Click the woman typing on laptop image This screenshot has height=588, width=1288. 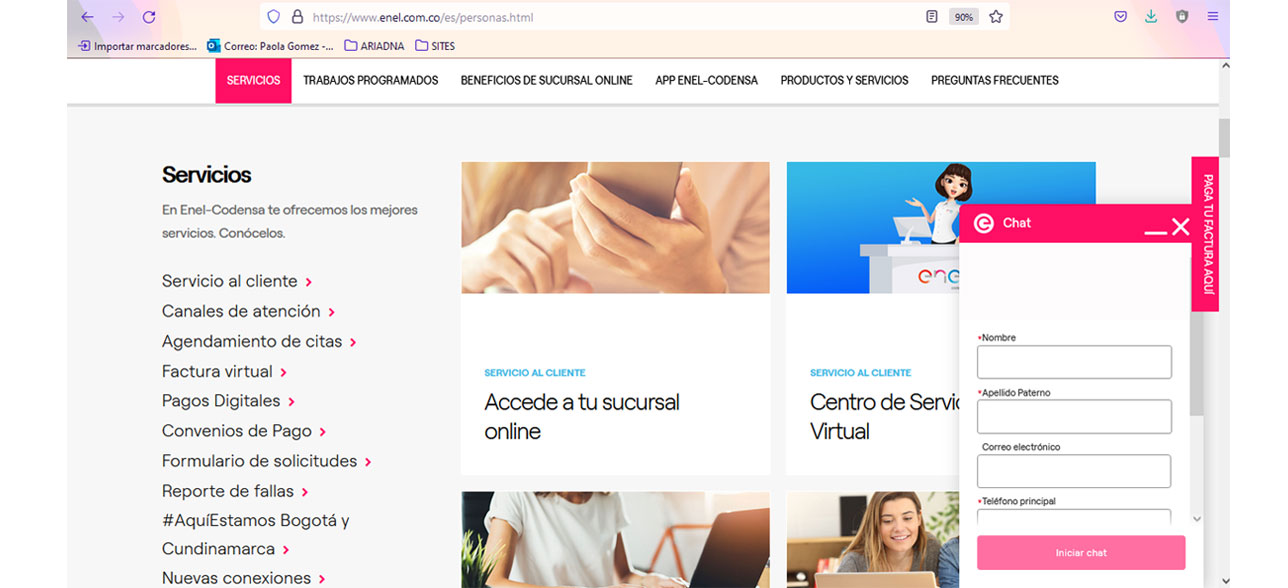pyautogui.click(x=615, y=540)
